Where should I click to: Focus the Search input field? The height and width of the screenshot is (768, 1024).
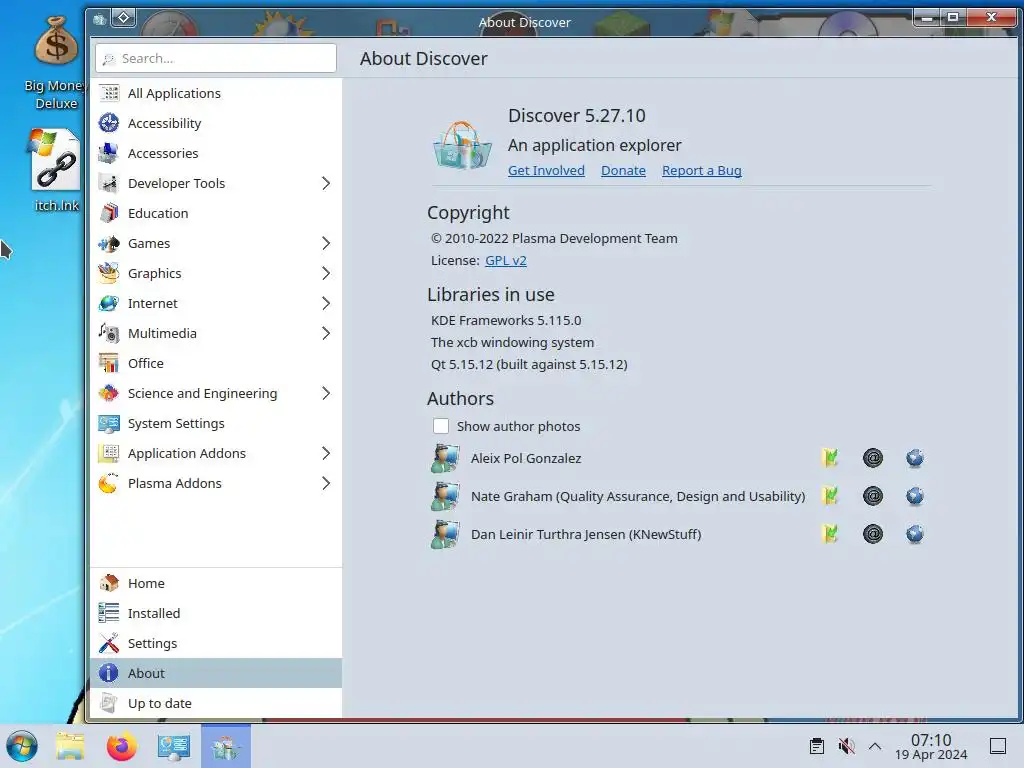216,58
